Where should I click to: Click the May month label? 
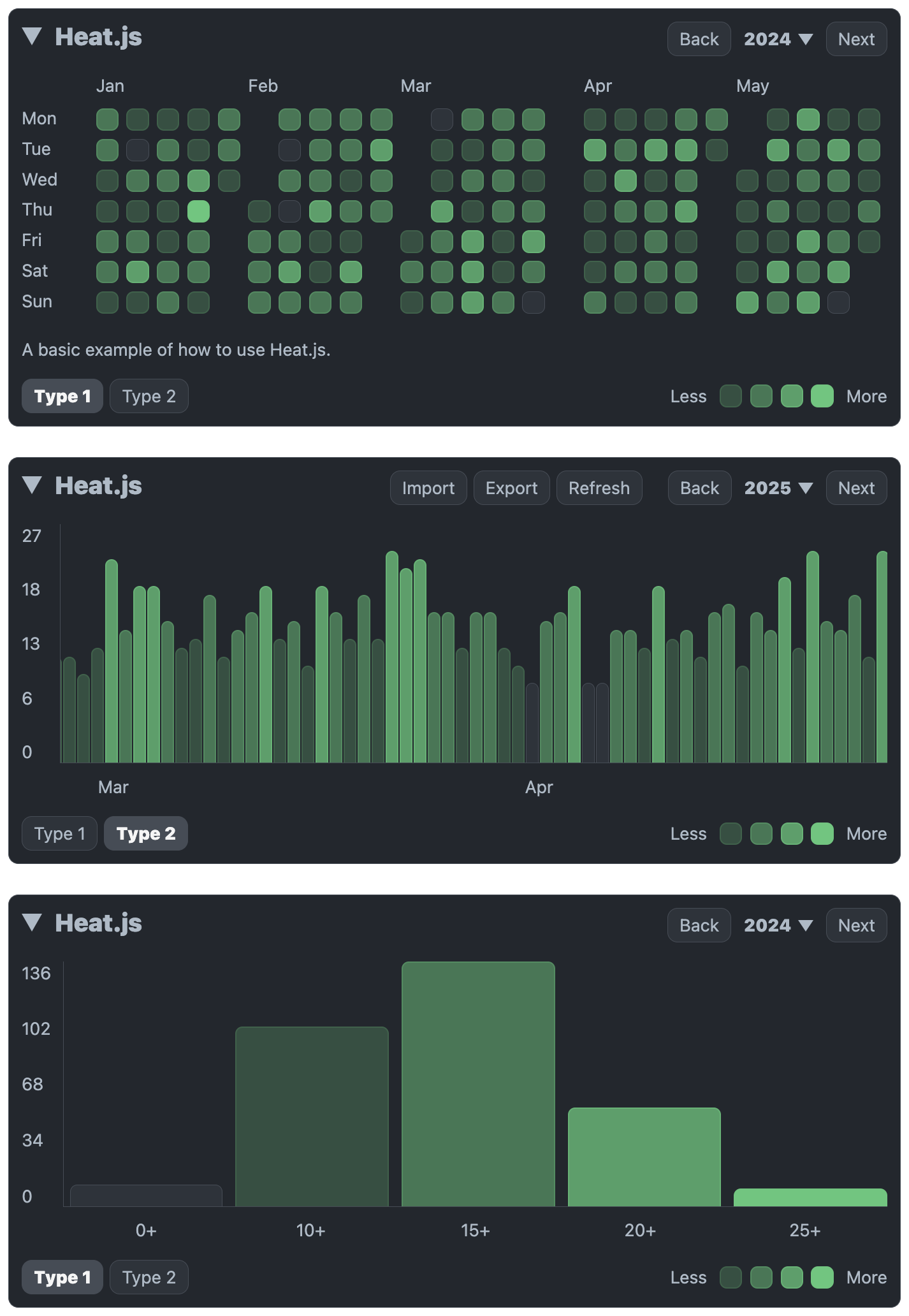coord(752,86)
